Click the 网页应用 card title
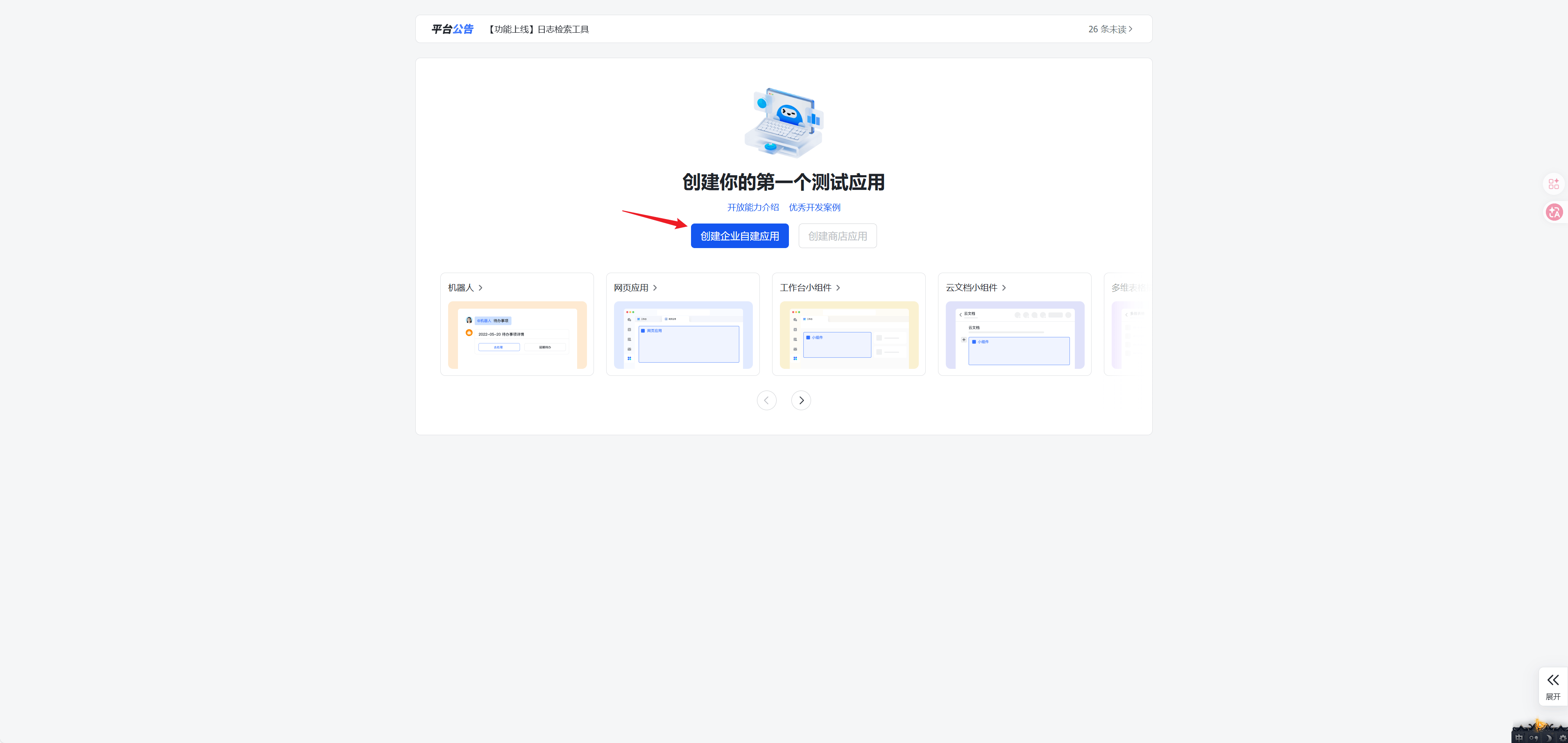 pyautogui.click(x=631, y=288)
